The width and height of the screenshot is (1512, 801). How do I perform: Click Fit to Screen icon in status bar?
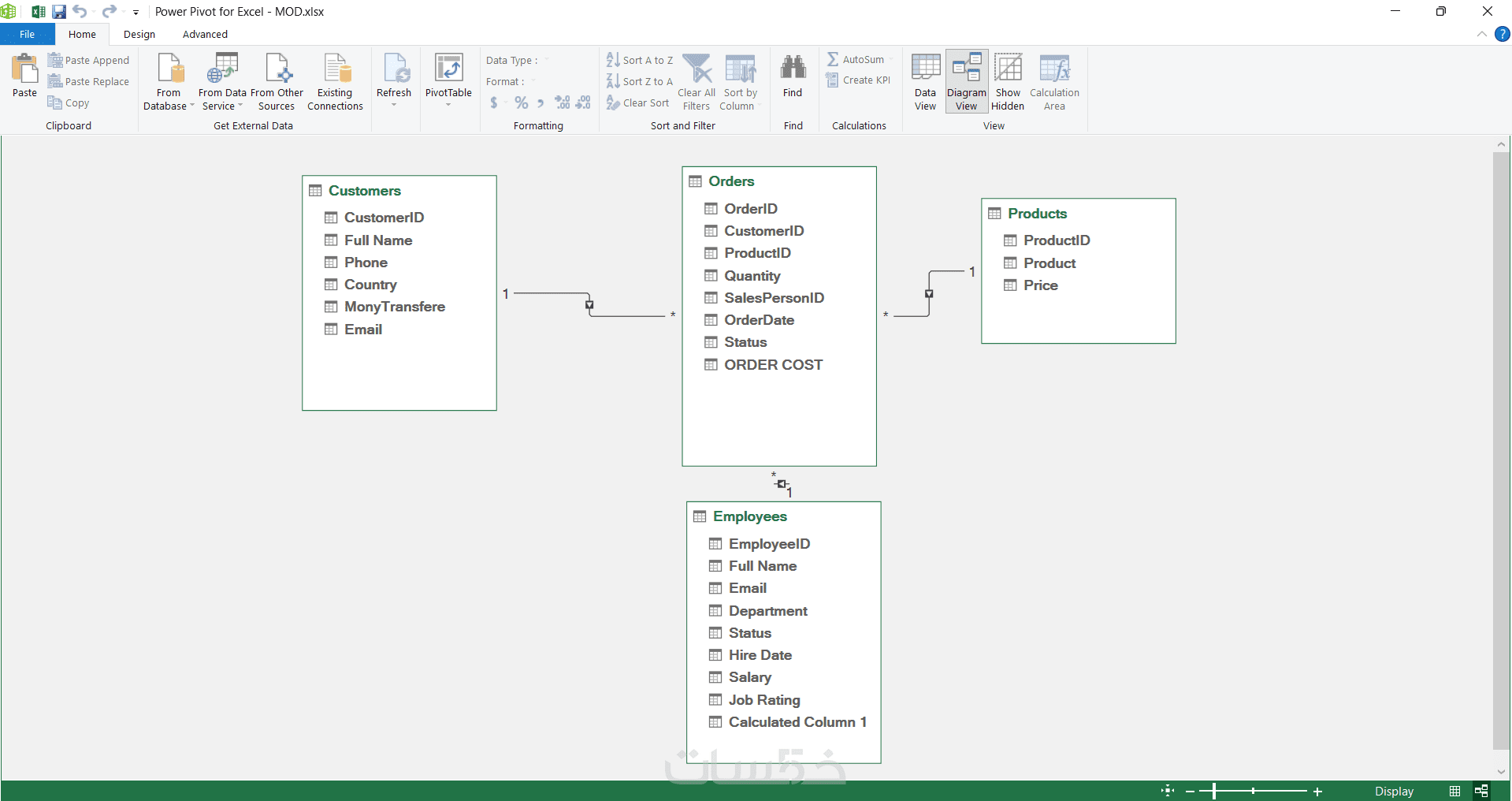(x=1168, y=791)
